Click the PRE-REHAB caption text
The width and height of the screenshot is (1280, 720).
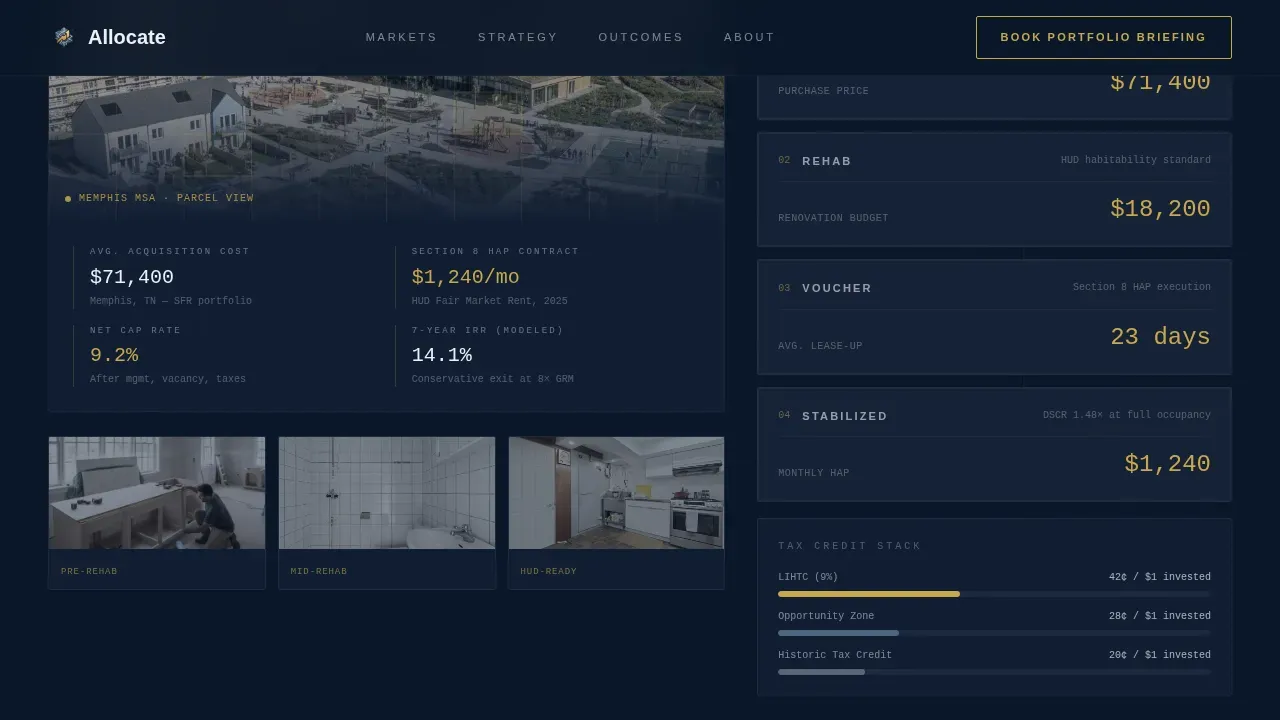click(x=89, y=572)
